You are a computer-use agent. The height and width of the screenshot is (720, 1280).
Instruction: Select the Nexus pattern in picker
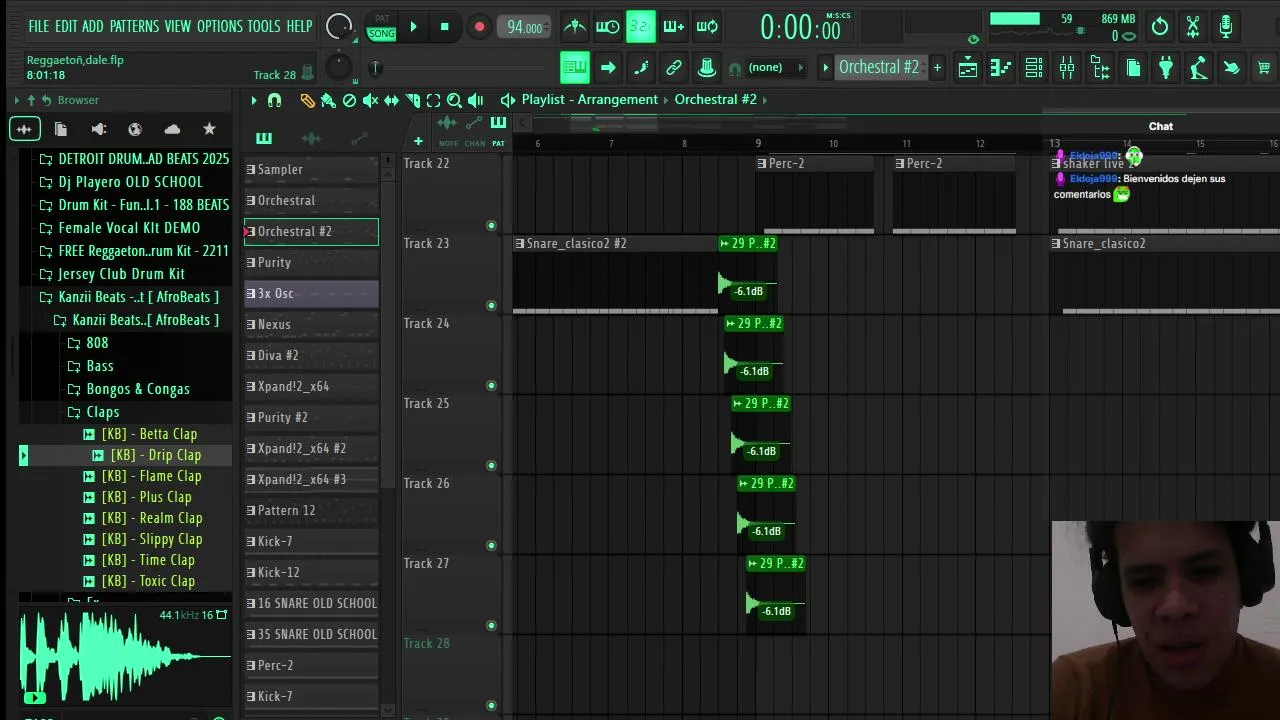coord(312,324)
